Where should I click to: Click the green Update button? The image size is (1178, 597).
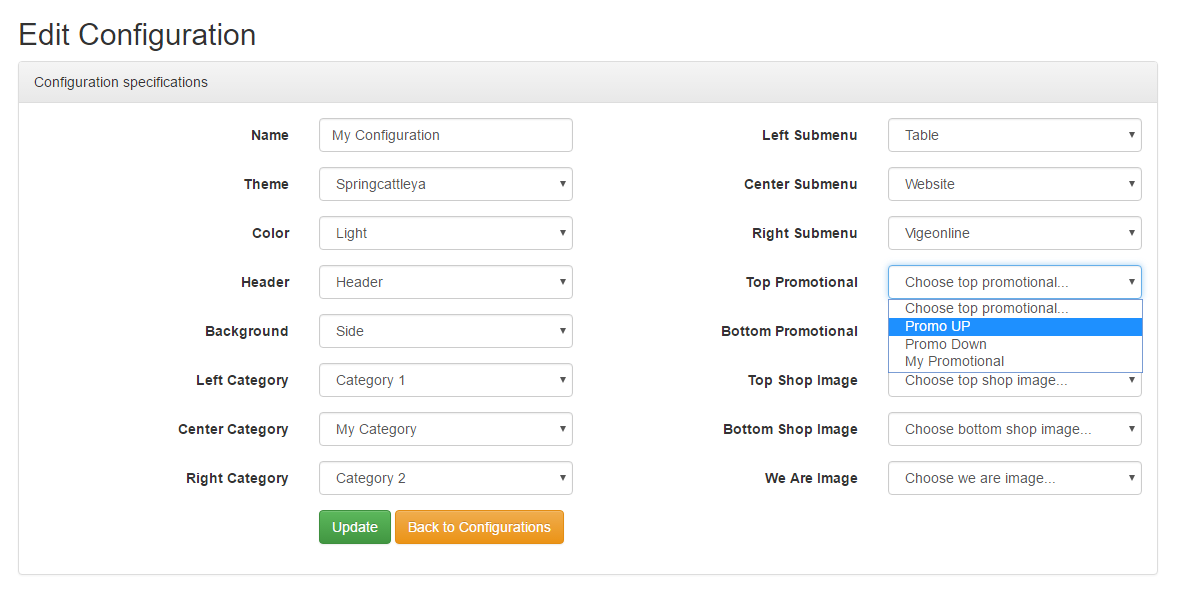click(x=355, y=527)
